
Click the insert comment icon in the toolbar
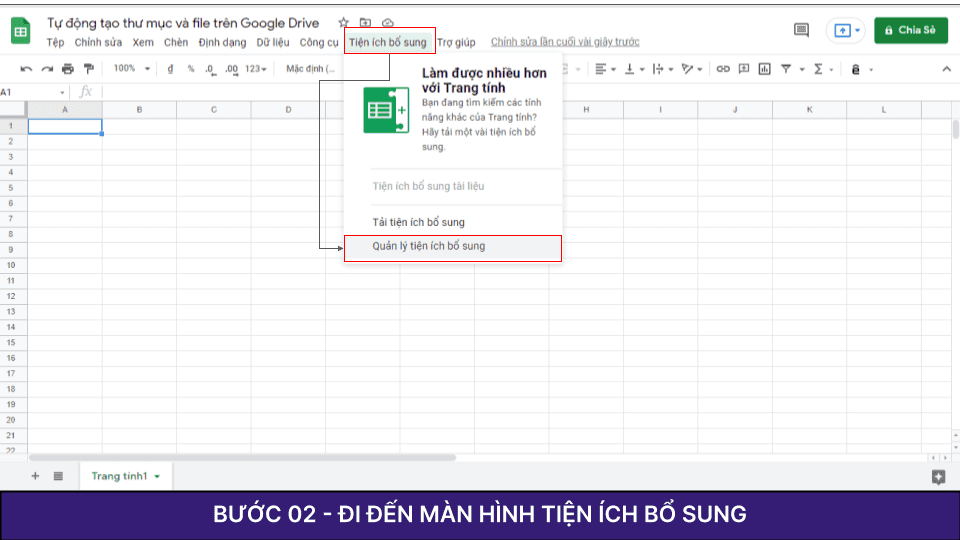(x=743, y=69)
